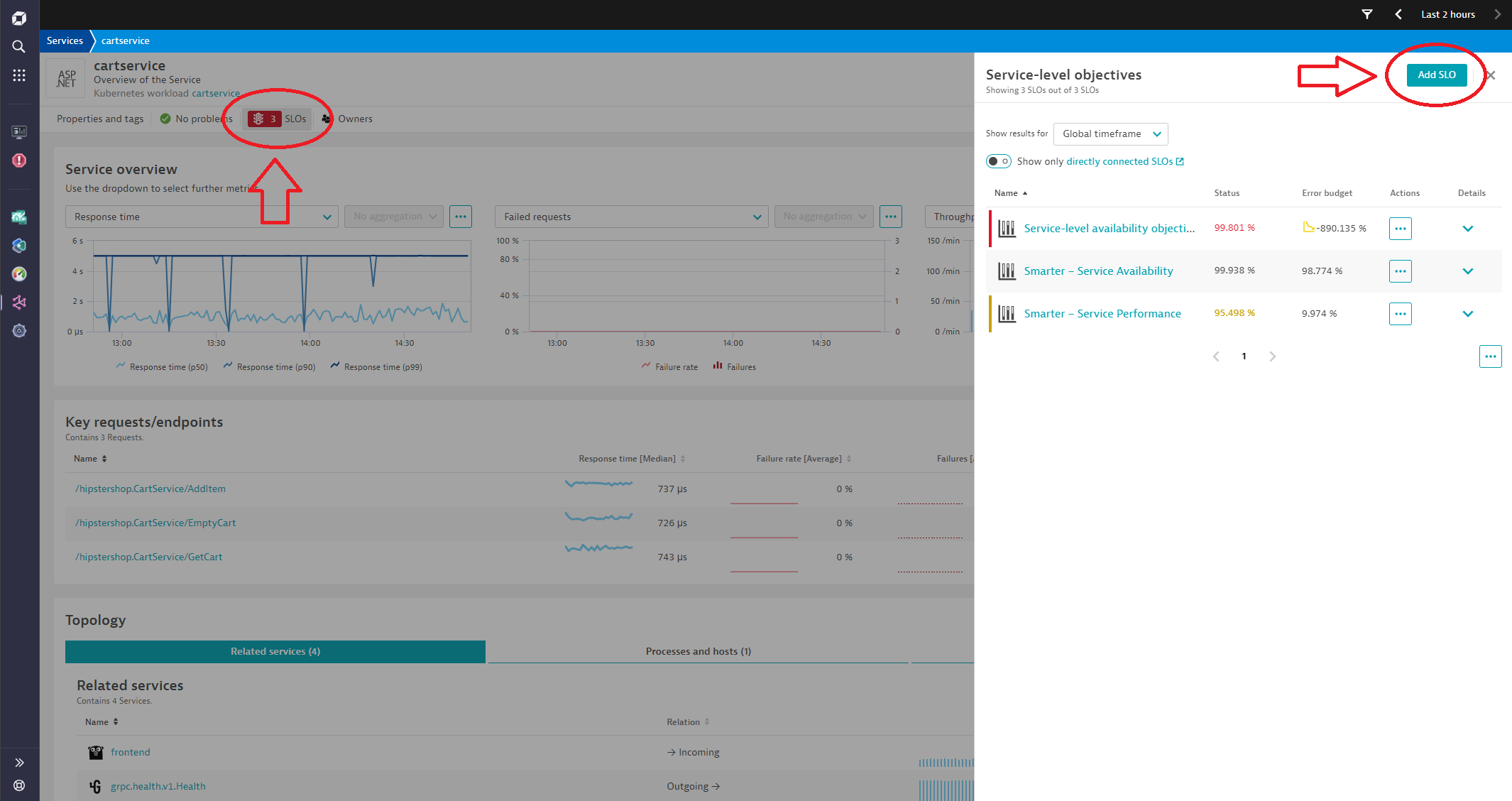This screenshot has width=1512, height=801.
Task: Expand details for the Service-level availability objective
Action: click(1468, 229)
